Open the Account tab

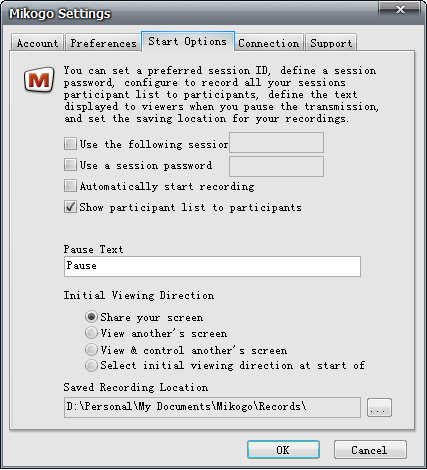37,43
